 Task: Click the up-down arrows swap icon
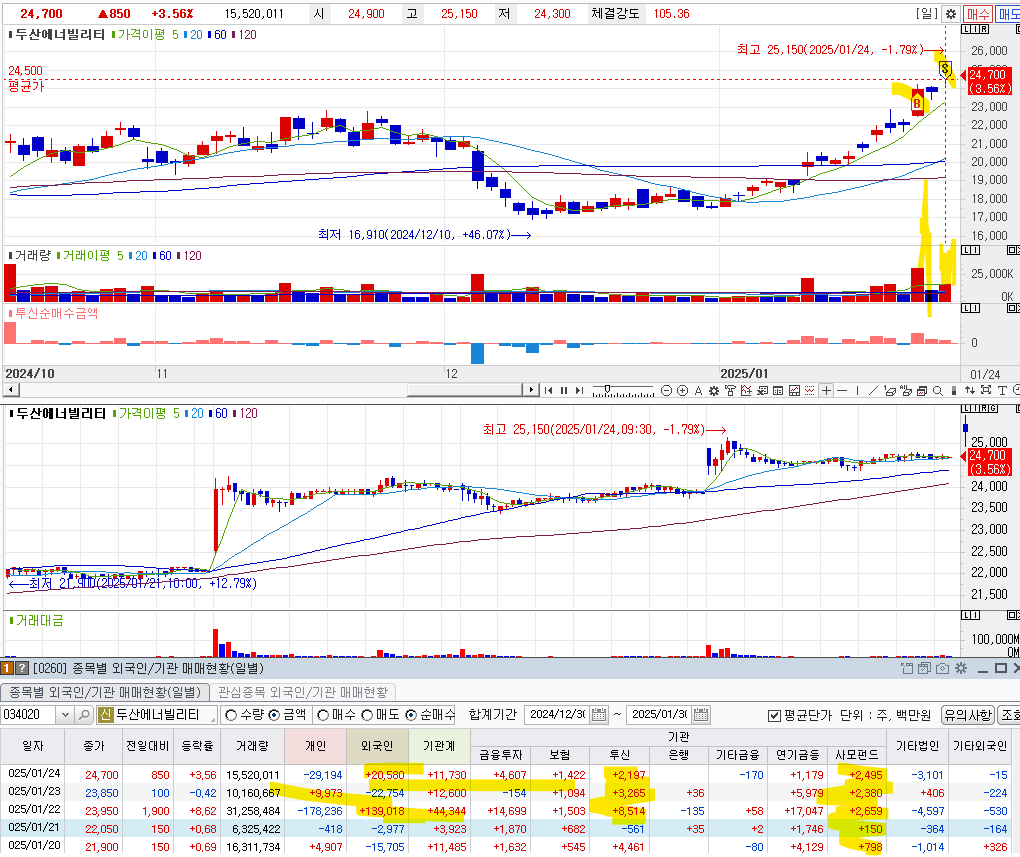click(x=969, y=390)
